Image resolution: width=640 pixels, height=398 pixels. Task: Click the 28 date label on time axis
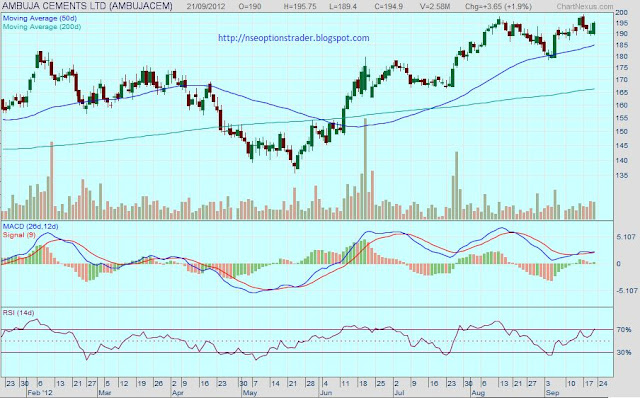(310, 384)
